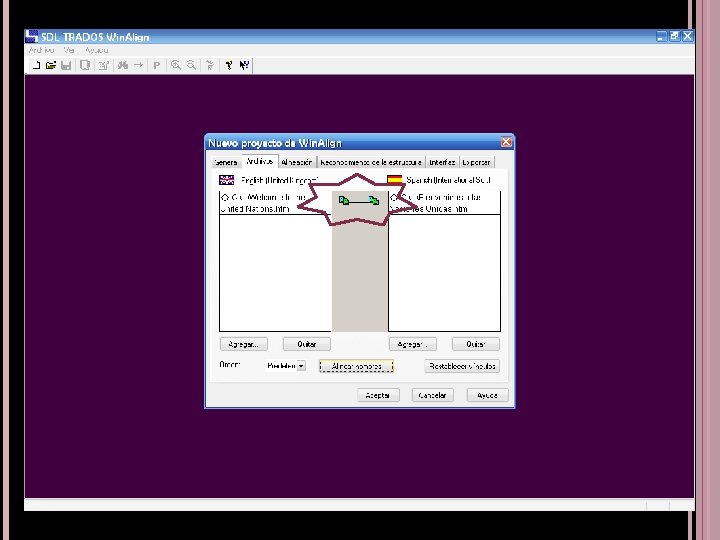Screen dimensions: 720x540
Task: Click the document pages toolbar icon
Action: (x=85, y=65)
